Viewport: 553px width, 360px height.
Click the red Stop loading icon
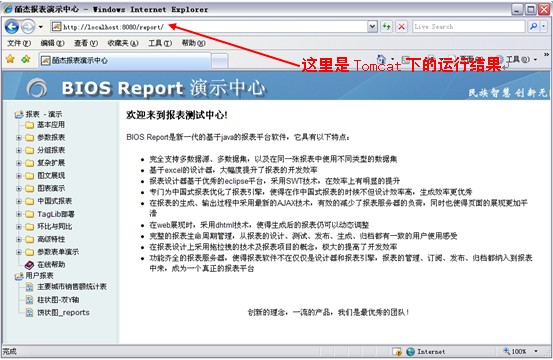[401, 26]
